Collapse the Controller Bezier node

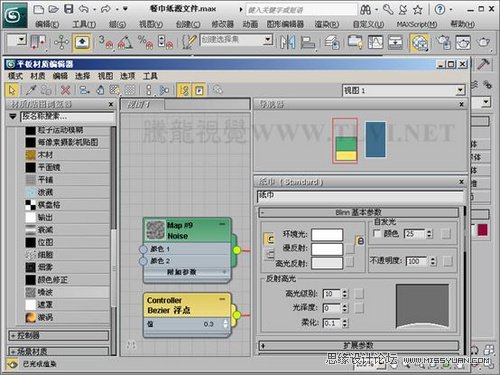222,299
